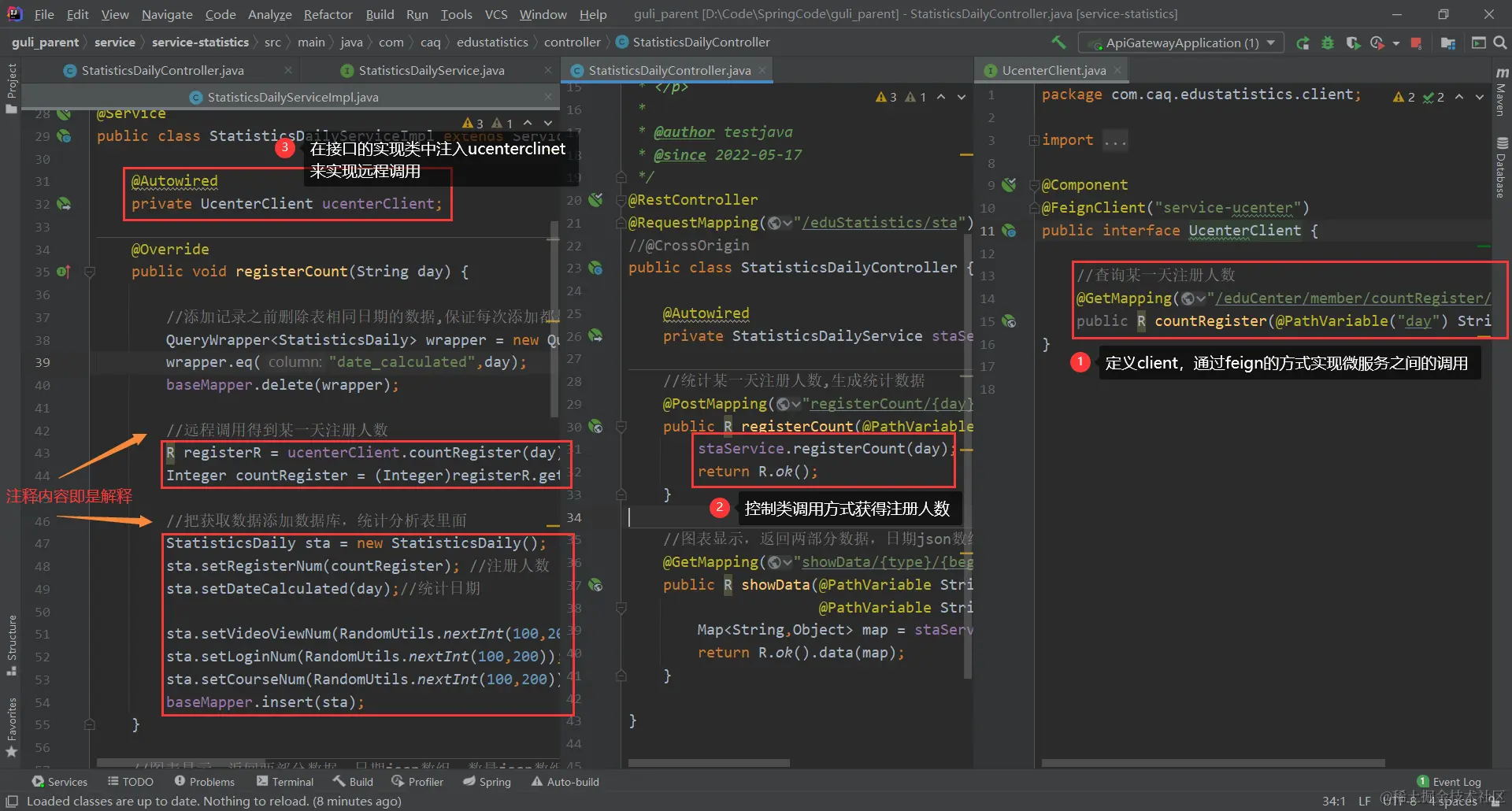Expand the dropdown arrow beside the profiler icon
The image size is (1512, 811).
point(1396,43)
